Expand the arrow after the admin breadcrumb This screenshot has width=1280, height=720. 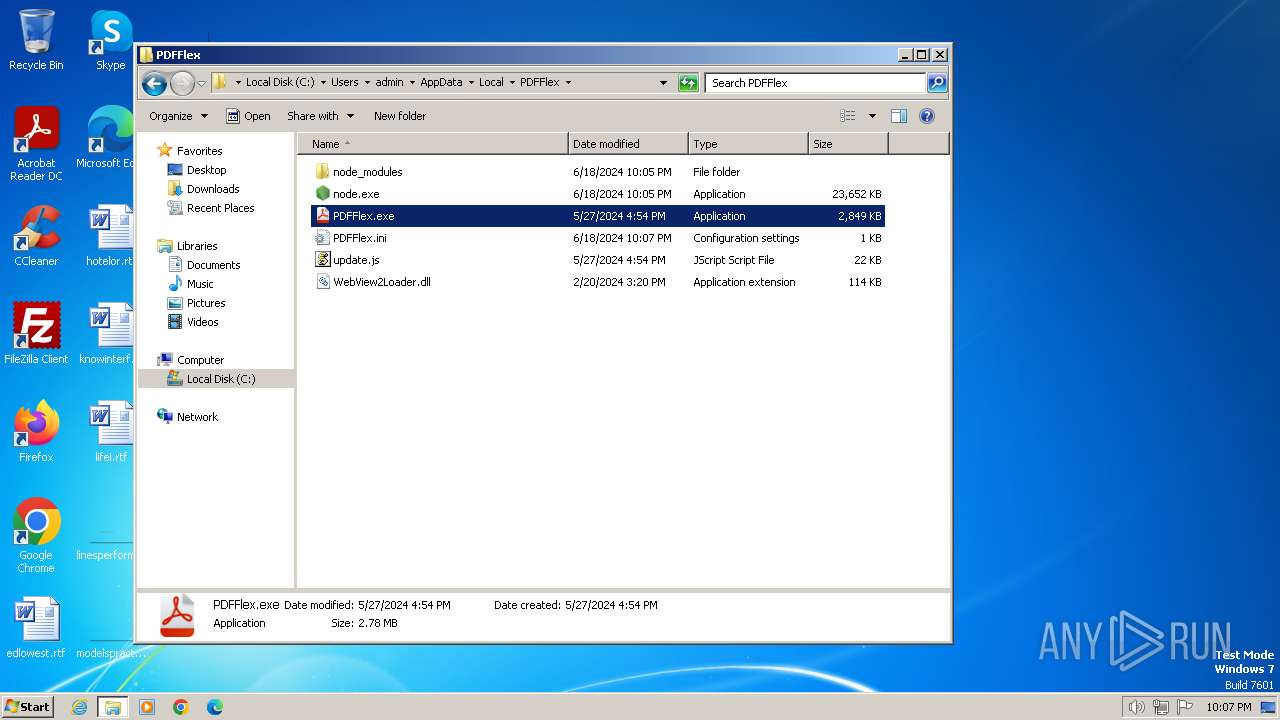pyautogui.click(x=412, y=83)
